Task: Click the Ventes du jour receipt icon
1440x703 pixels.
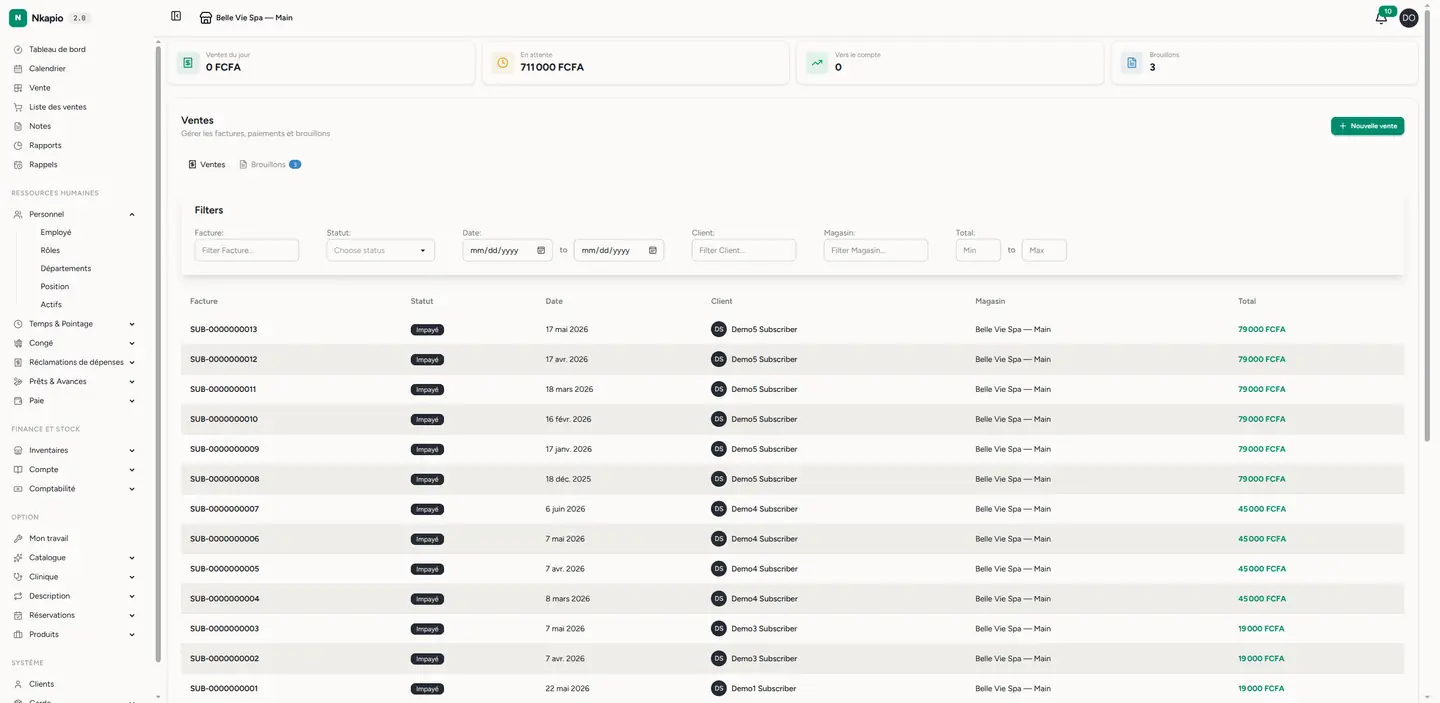Action: tap(188, 63)
